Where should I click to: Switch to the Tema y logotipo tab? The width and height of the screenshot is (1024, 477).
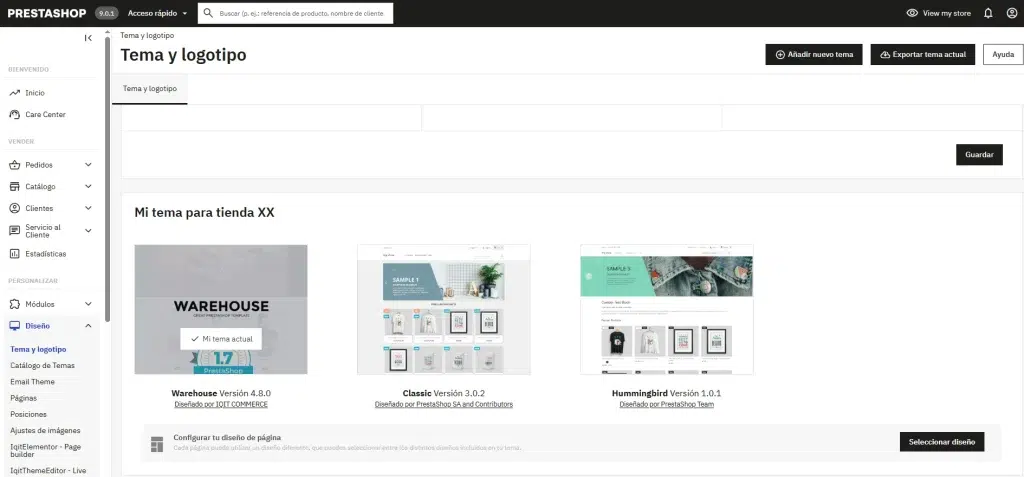150,88
